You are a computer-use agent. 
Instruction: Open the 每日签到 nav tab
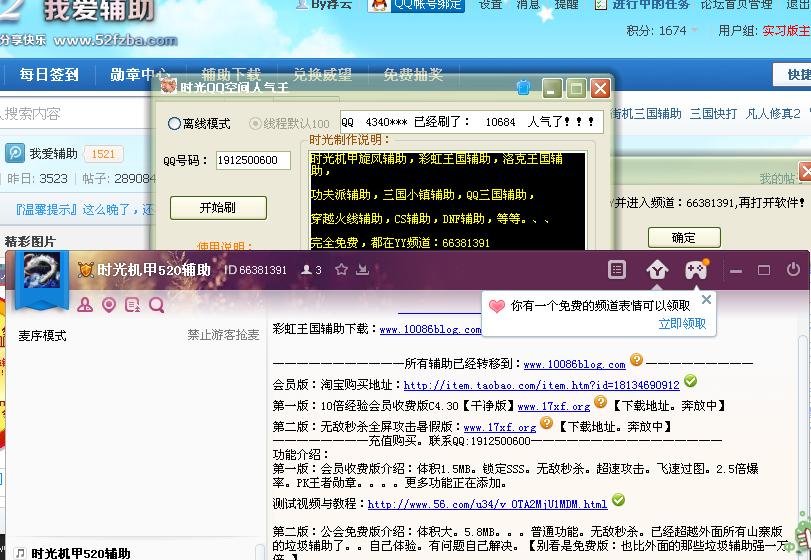(x=49, y=74)
